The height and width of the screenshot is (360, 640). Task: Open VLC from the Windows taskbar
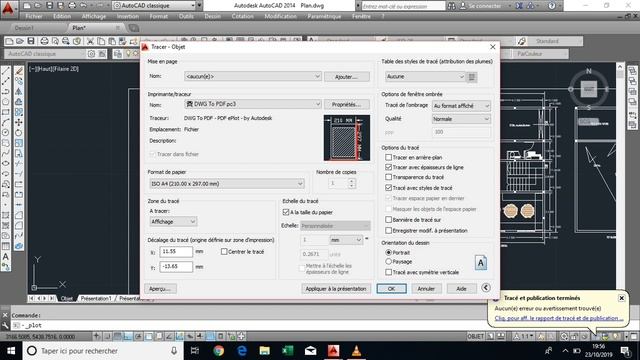coord(356,351)
